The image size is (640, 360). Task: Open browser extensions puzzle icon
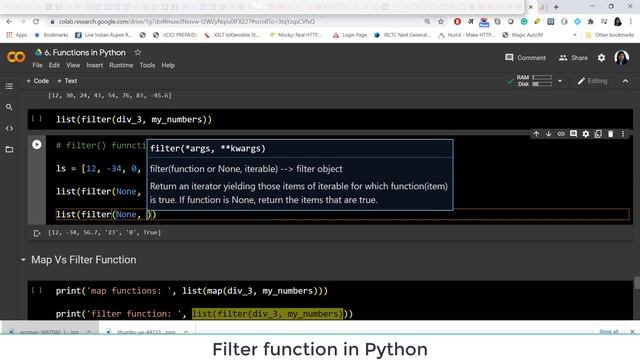[591, 21]
